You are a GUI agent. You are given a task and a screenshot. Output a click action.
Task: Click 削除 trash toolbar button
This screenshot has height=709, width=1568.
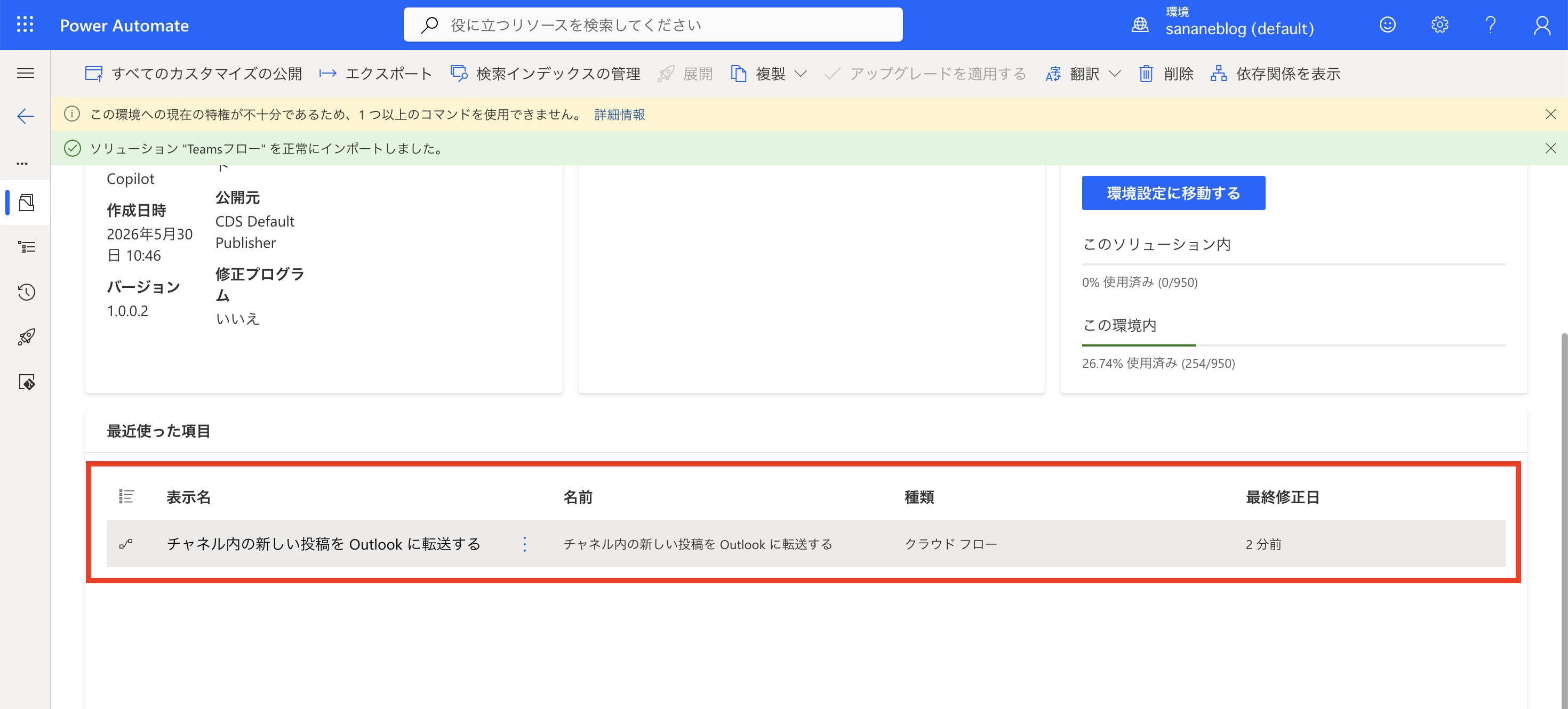1166,74
